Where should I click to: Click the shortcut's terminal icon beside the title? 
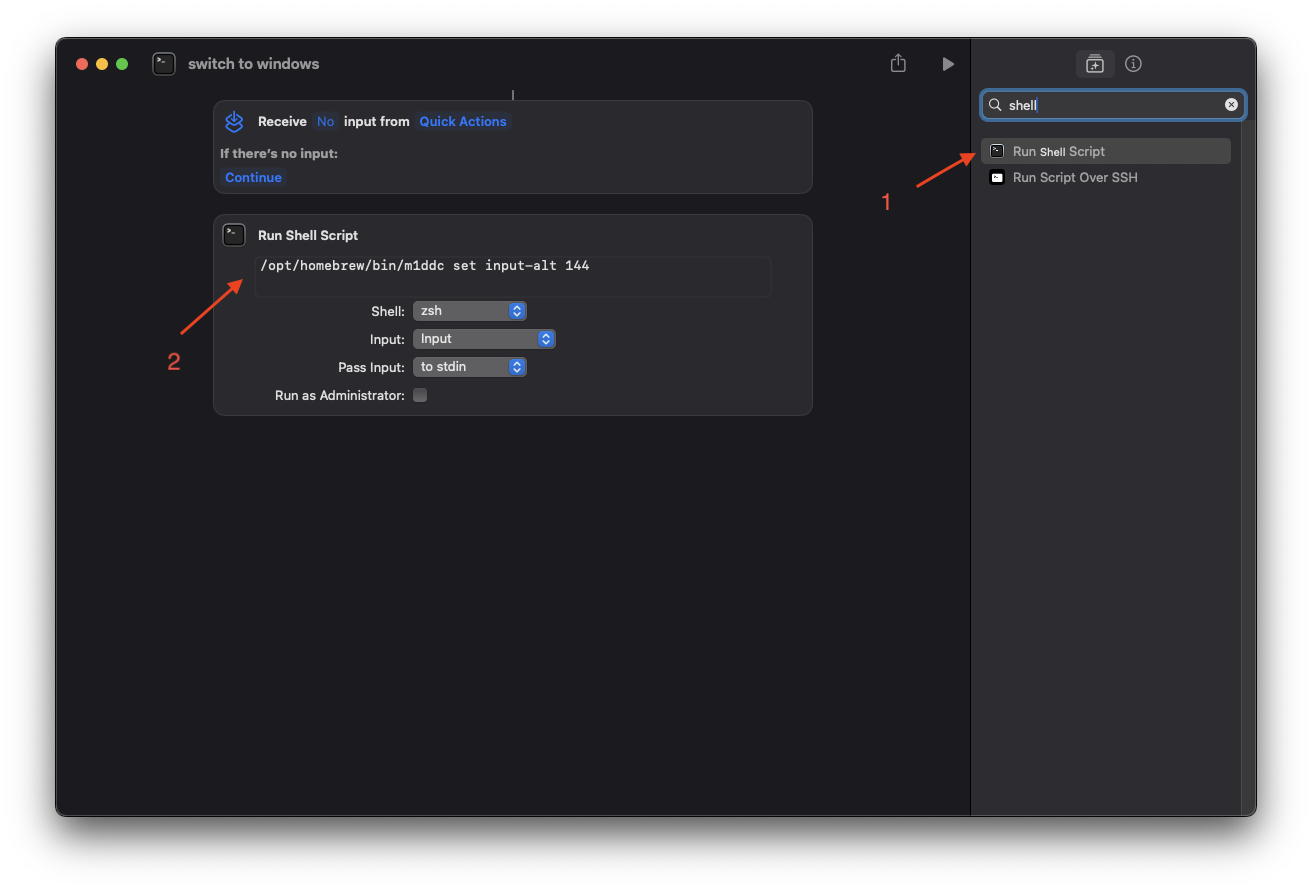point(164,64)
